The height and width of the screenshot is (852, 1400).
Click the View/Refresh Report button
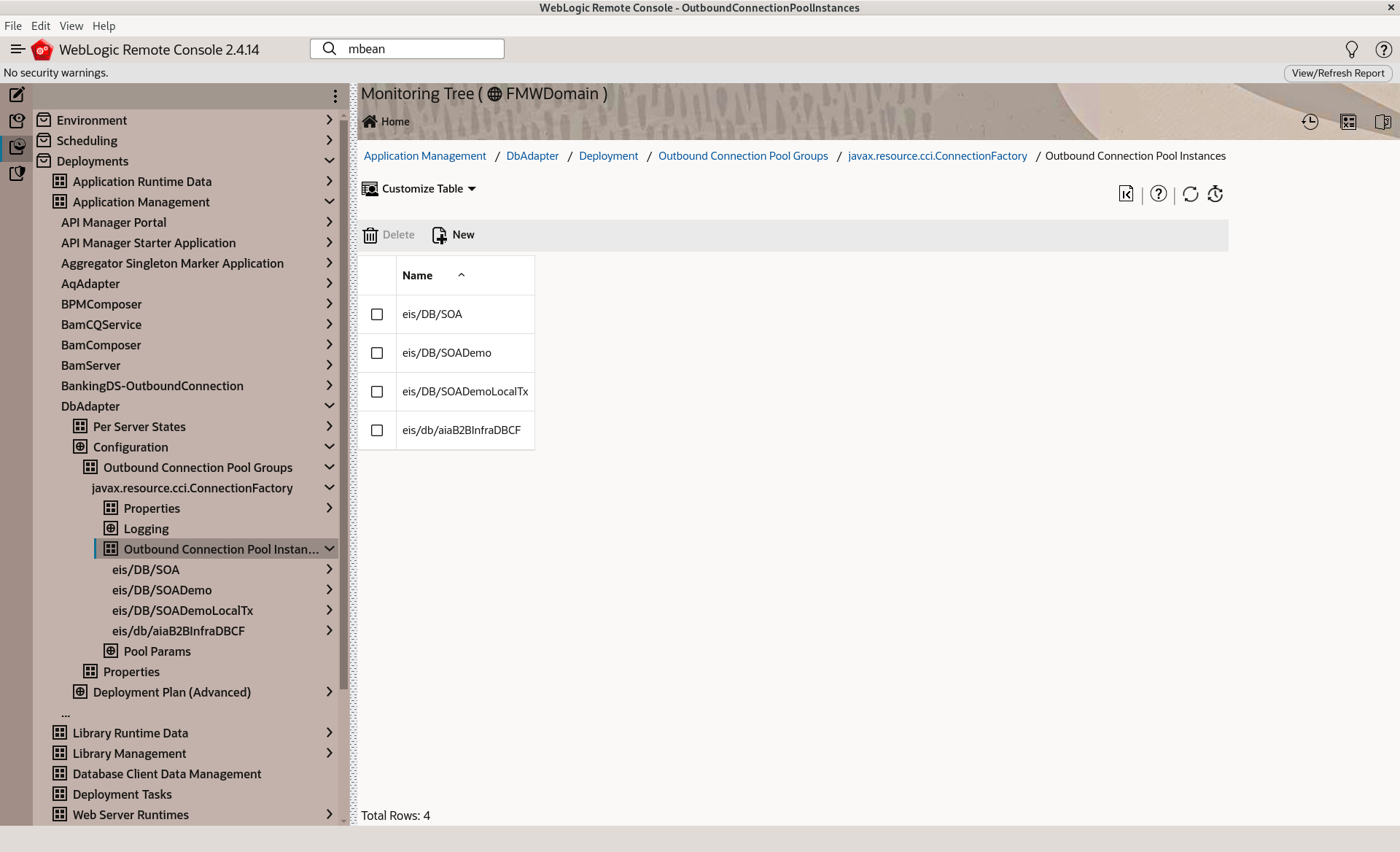click(1337, 73)
